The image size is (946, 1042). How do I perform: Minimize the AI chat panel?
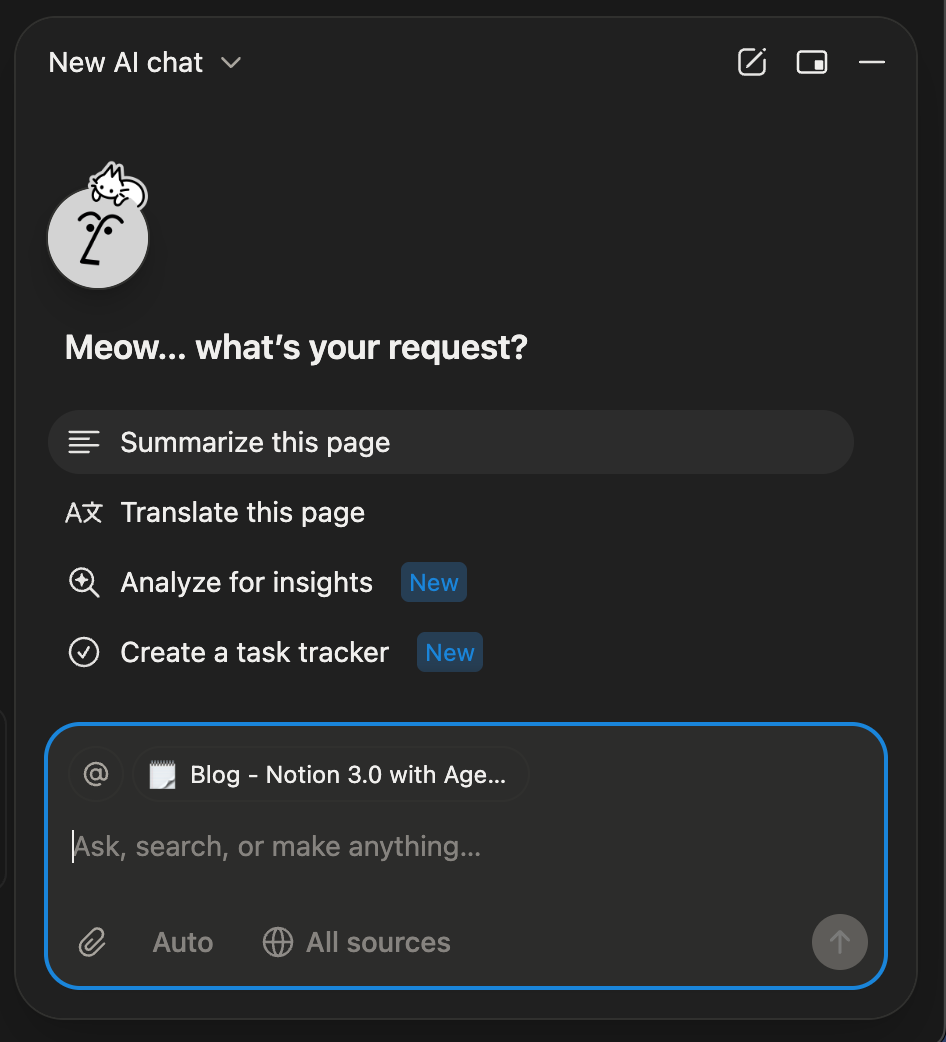pyautogui.click(x=872, y=63)
